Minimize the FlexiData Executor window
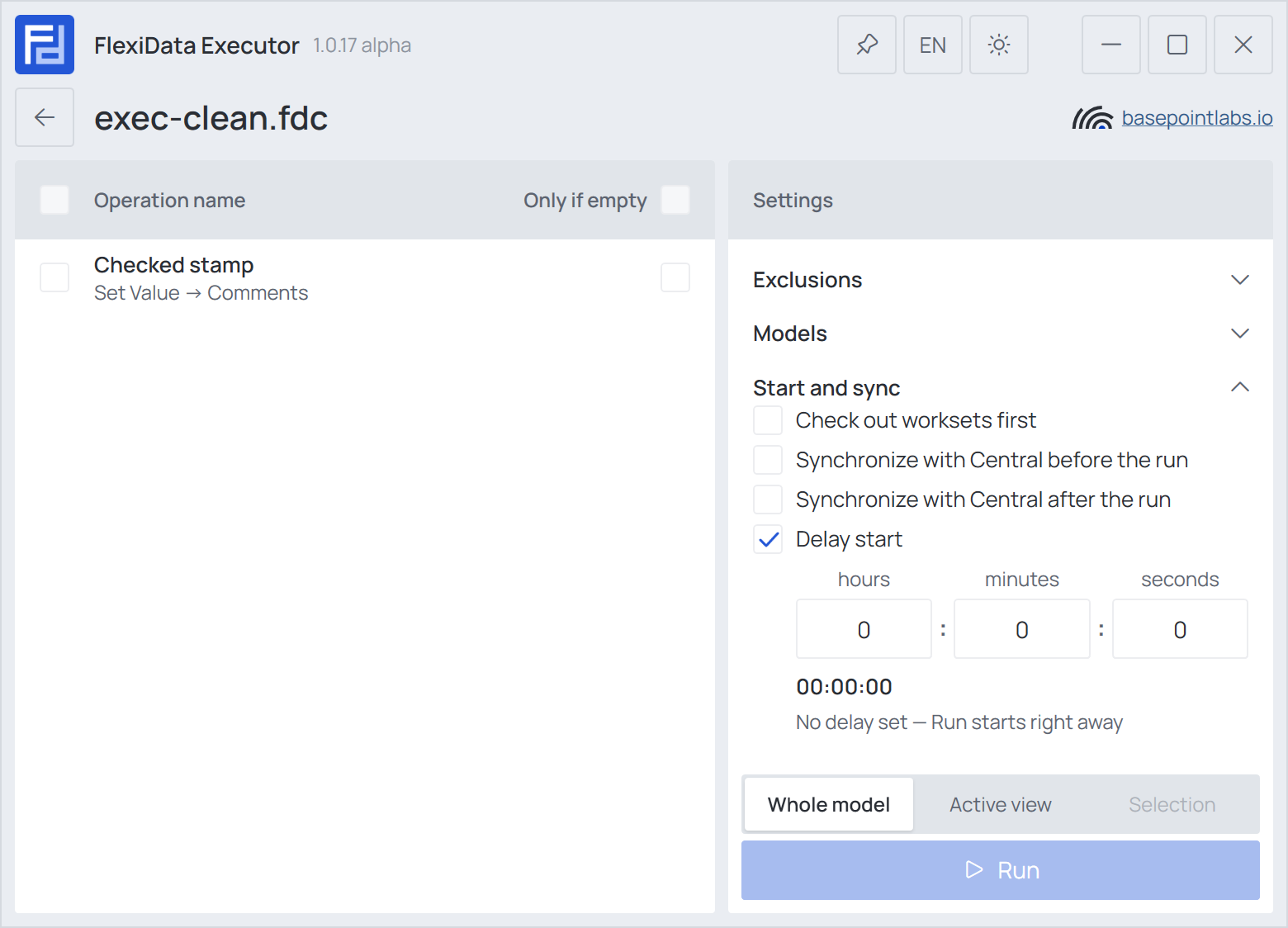The width and height of the screenshot is (1288, 928). tap(1111, 45)
